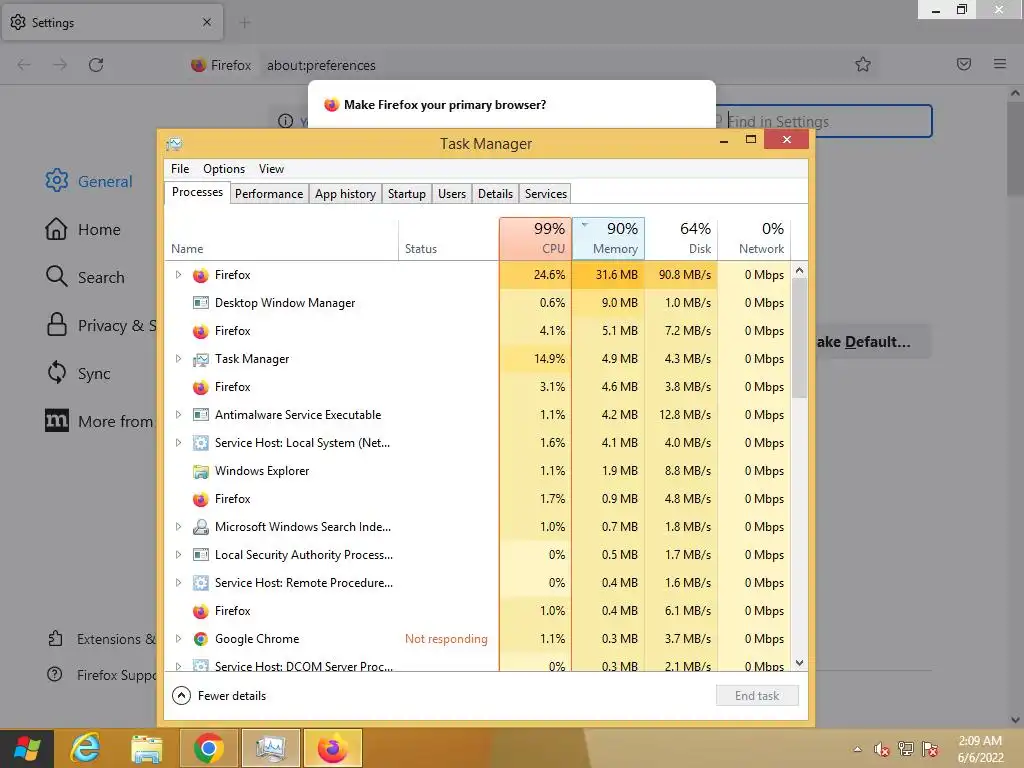Click the Windows Explorer process icon
Screen dimensions: 1024x768
pyautogui.click(x=200, y=471)
